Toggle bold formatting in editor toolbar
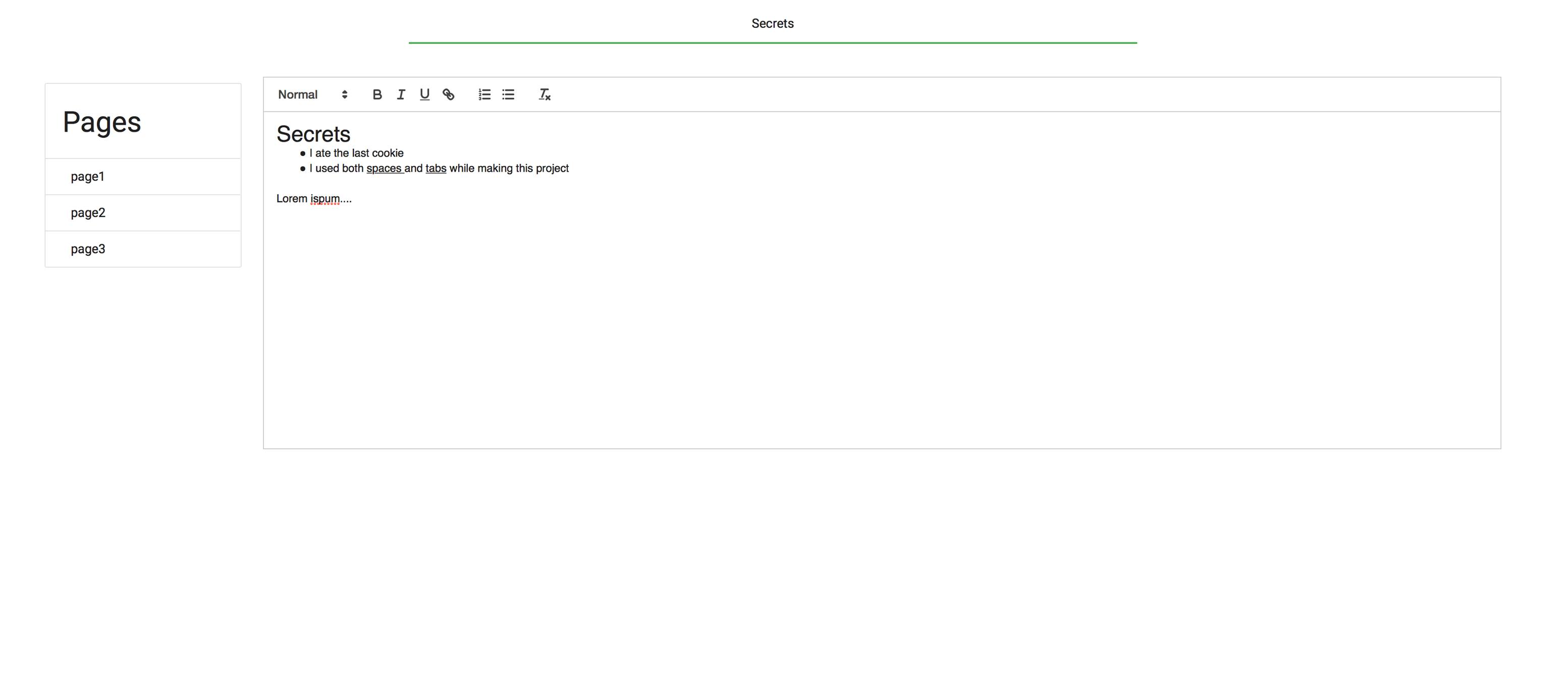 [377, 94]
